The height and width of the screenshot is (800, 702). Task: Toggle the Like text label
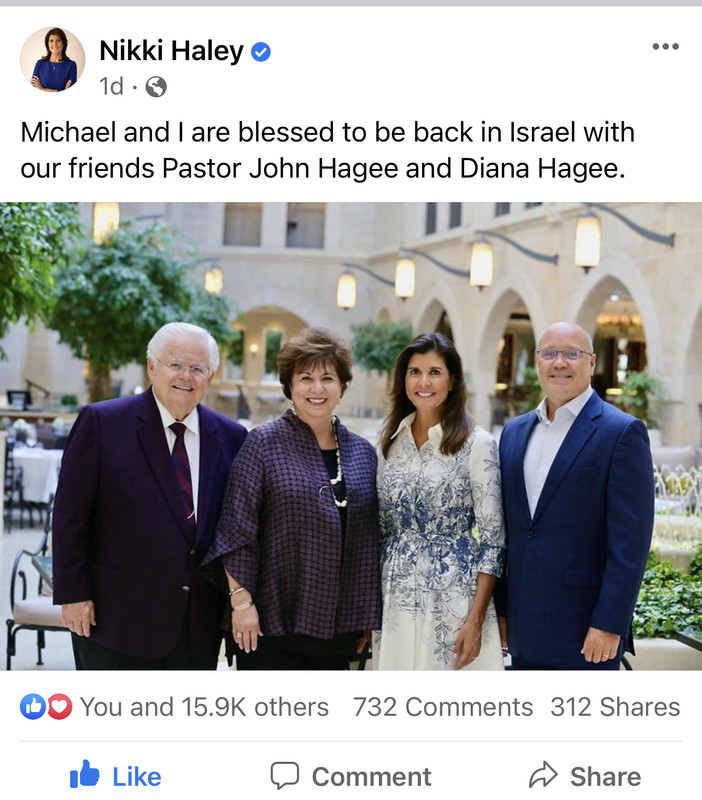(137, 777)
